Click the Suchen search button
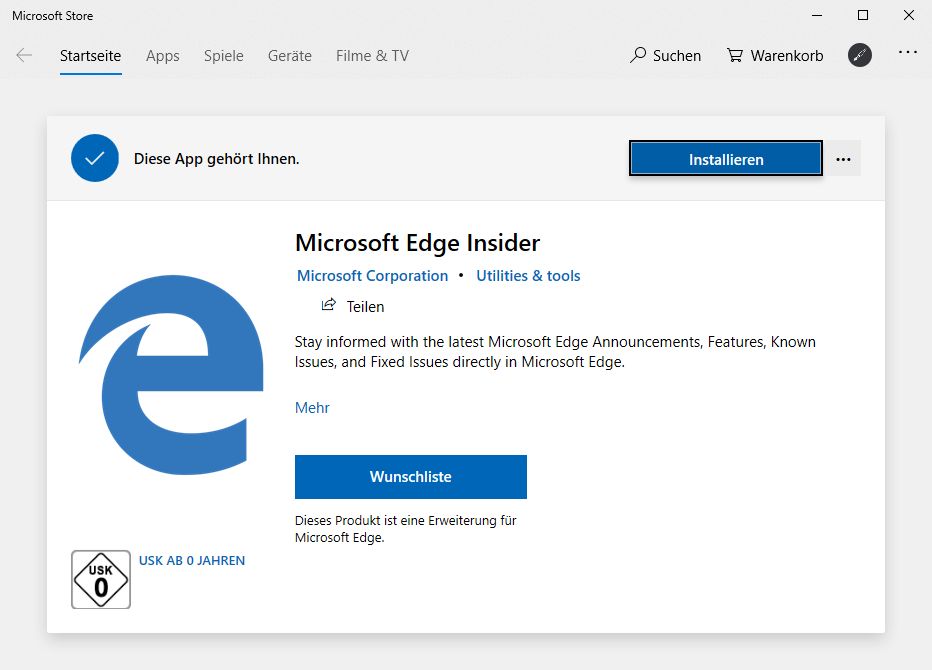The height and width of the screenshot is (670, 932). click(665, 55)
